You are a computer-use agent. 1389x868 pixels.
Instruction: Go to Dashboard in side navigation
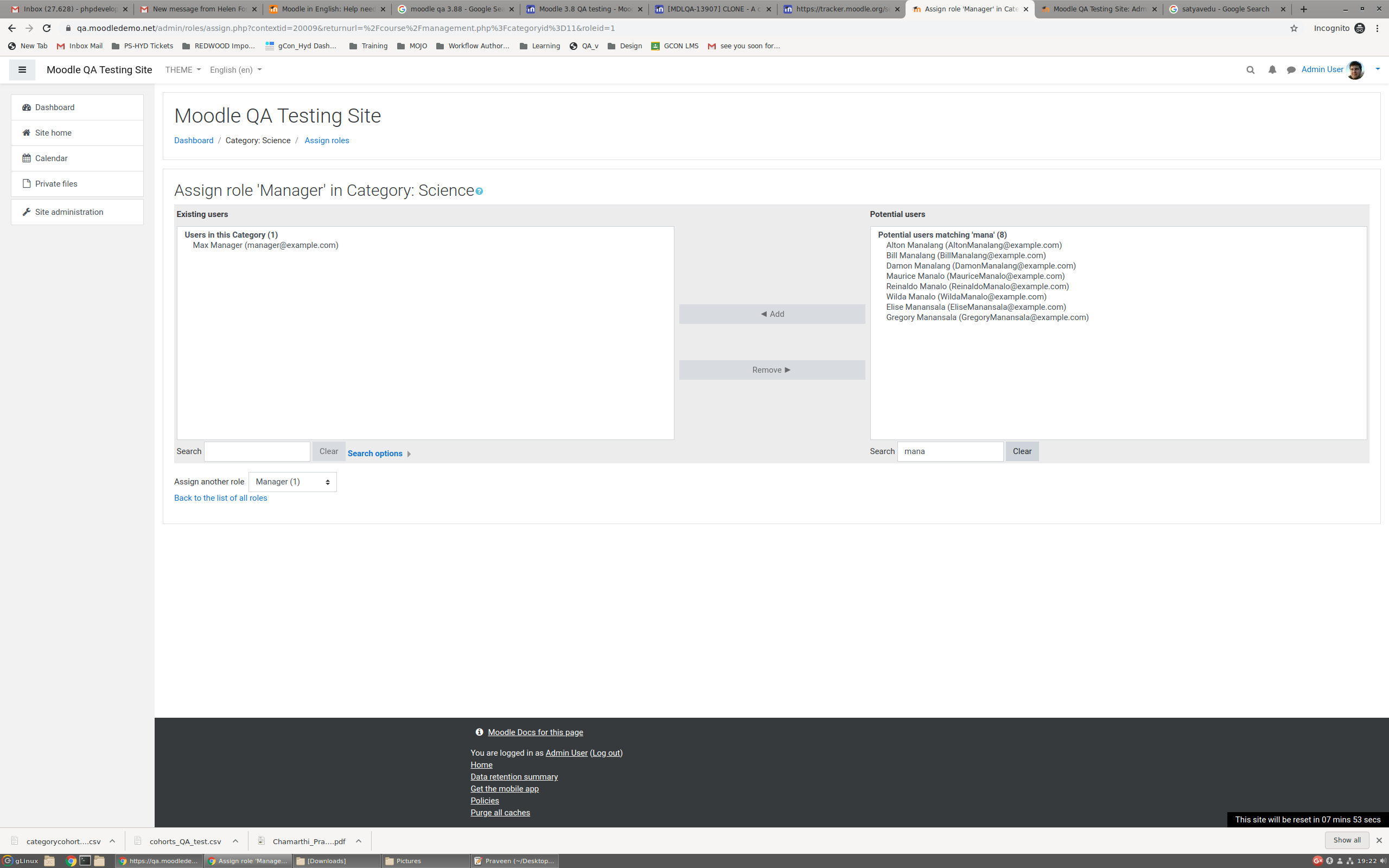pos(77,107)
